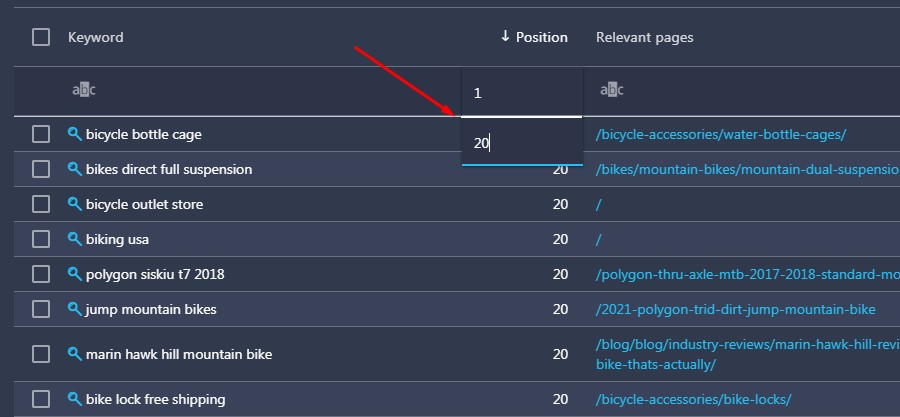Click search icon beside biking usa

pyautogui.click(x=75, y=239)
